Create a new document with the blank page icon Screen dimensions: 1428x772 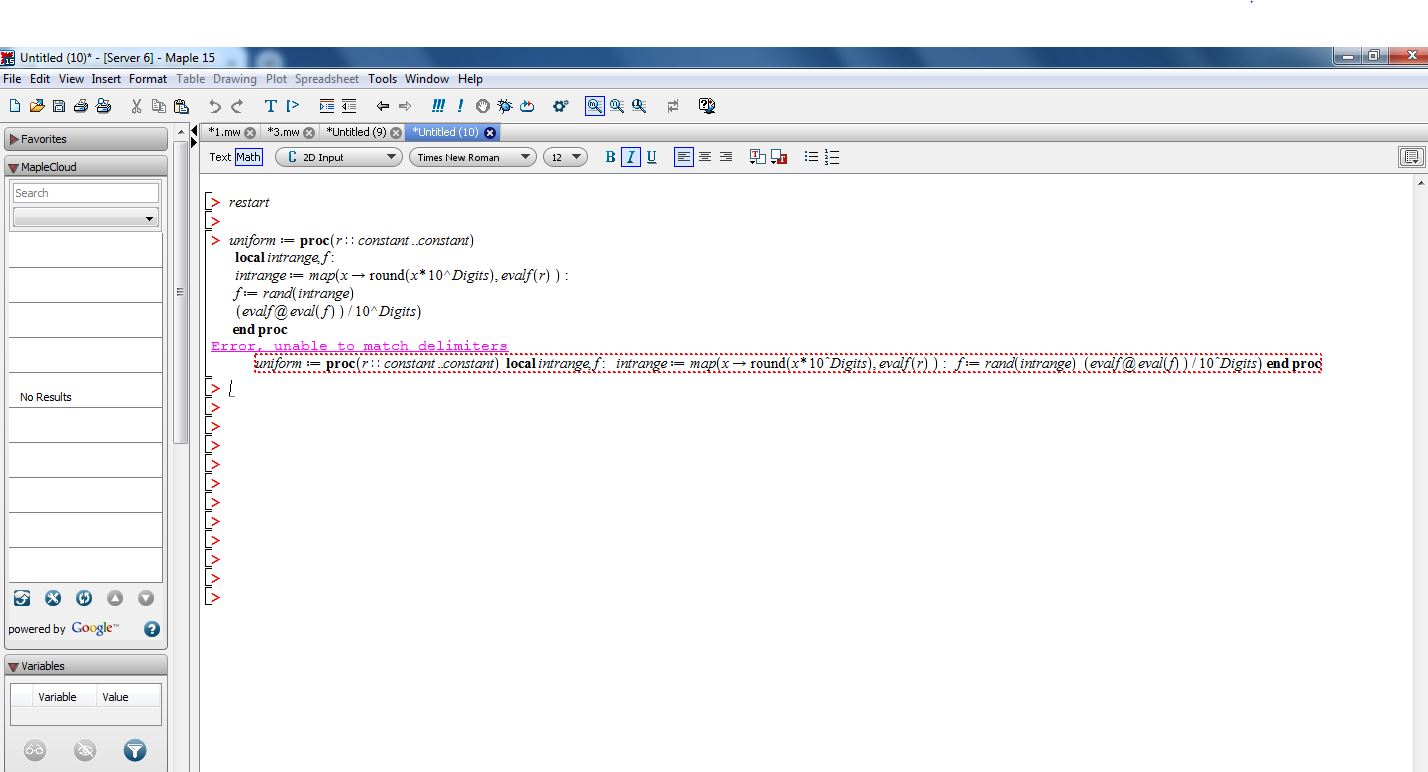point(14,106)
